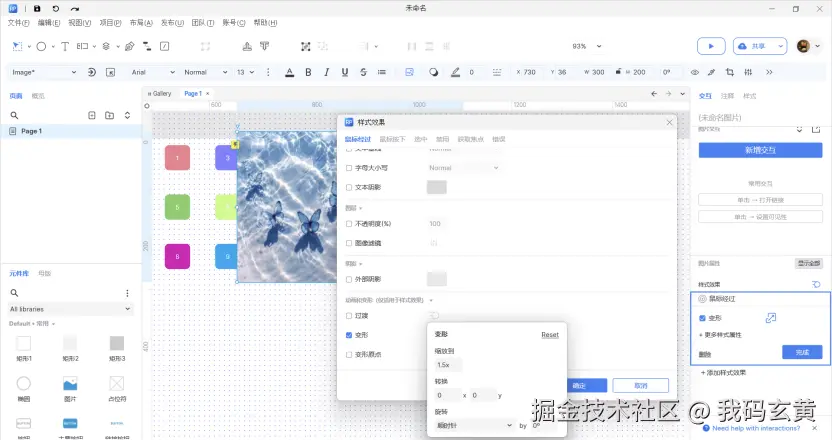Click the preview play button
Image resolution: width=832 pixels, height=440 pixels.
(x=711, y=46)
